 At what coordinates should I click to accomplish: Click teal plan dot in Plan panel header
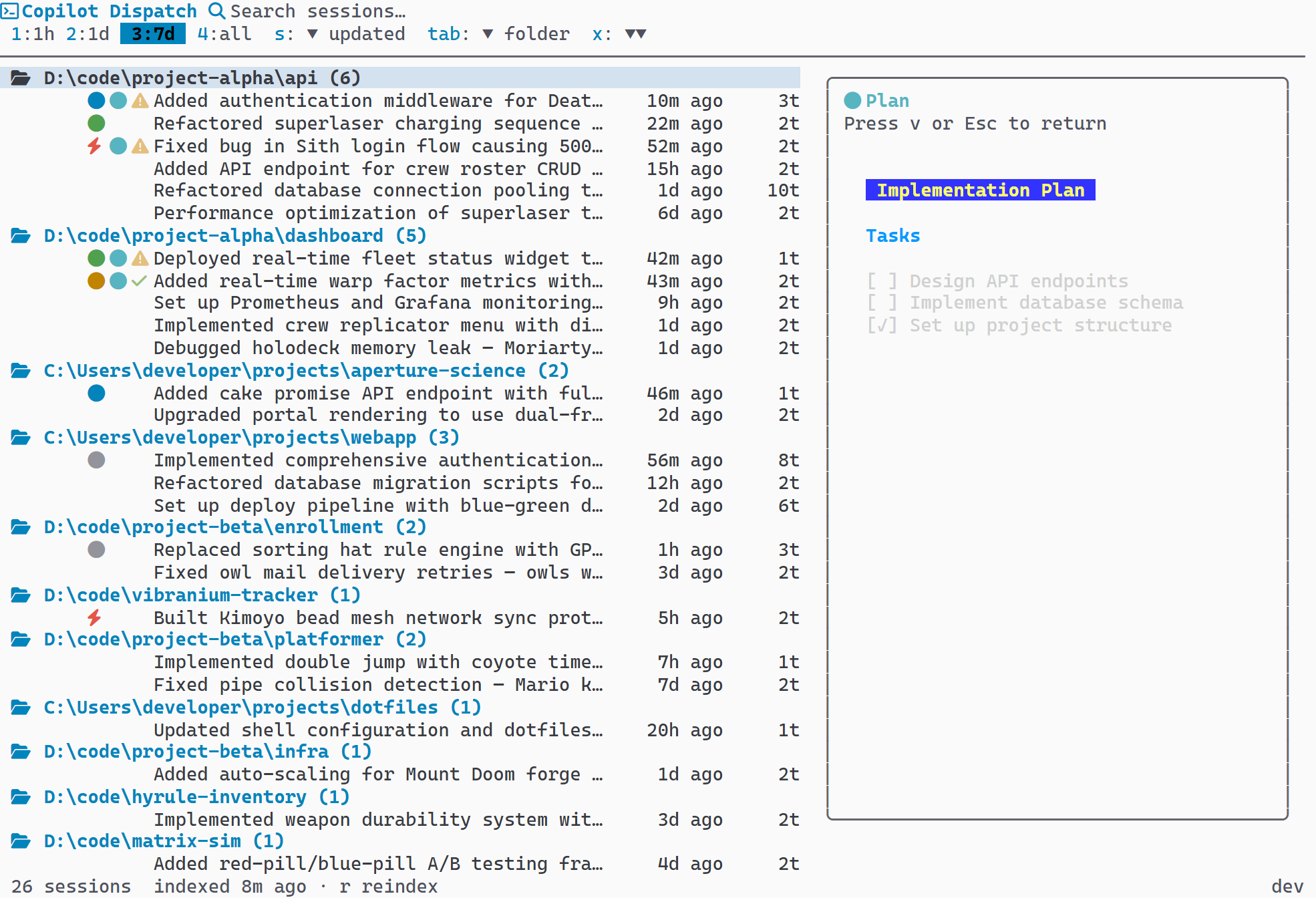852,101
